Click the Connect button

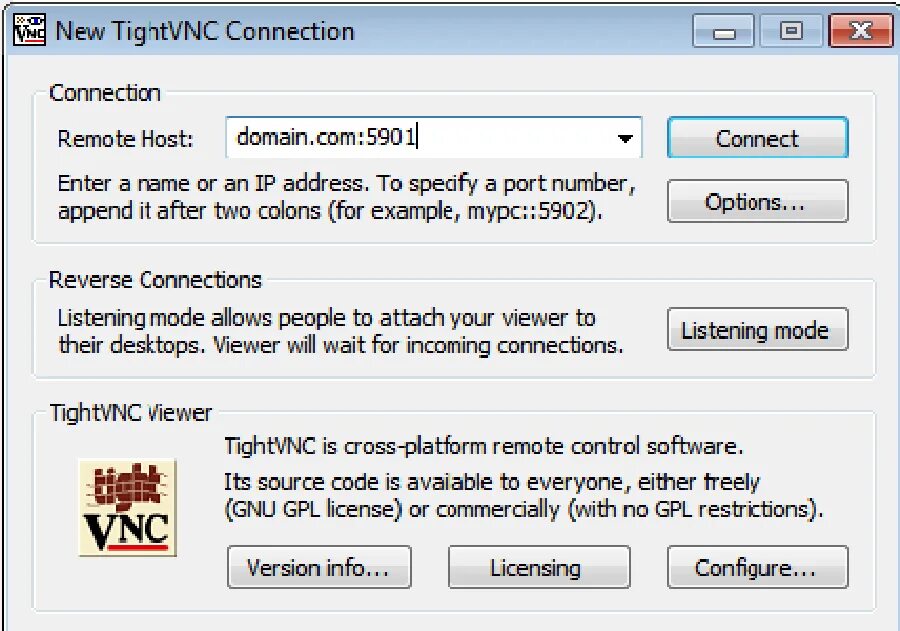pyautogui.click(x=757, y=138)
